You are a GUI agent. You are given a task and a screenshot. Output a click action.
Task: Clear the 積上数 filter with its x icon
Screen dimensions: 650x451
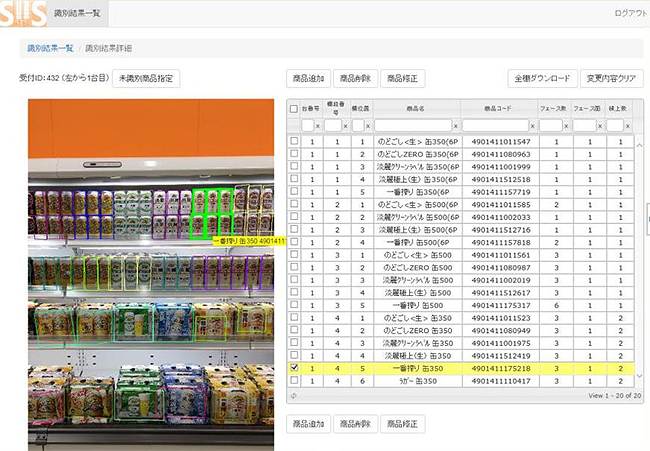click(628, 126)
